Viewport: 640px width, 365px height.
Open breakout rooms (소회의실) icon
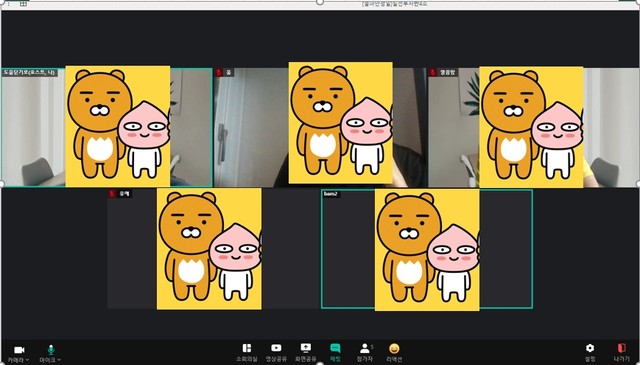tap(247, 348)
